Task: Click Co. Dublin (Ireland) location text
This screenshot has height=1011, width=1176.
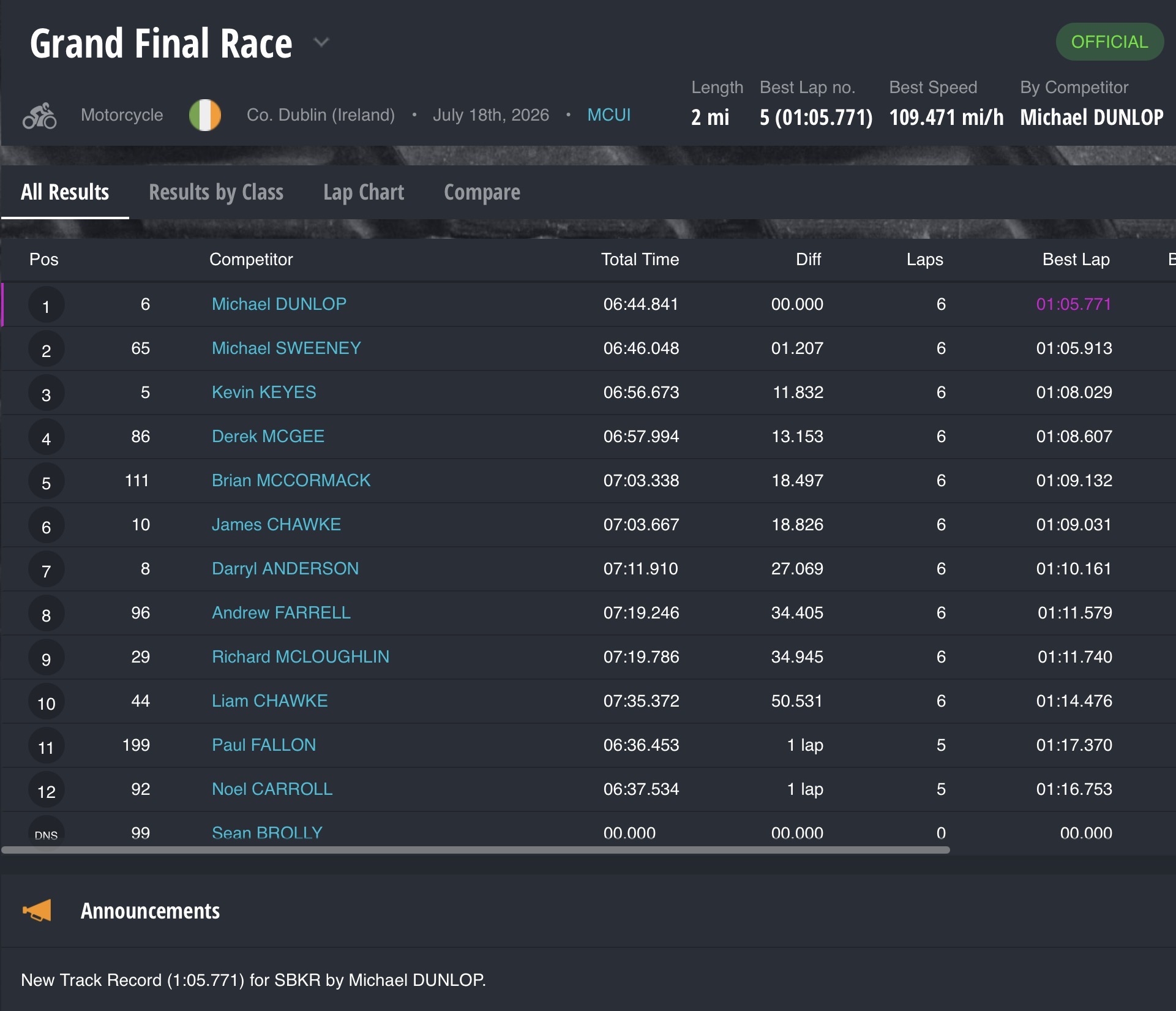Action: pyautogui.click(x=321, y=115)
